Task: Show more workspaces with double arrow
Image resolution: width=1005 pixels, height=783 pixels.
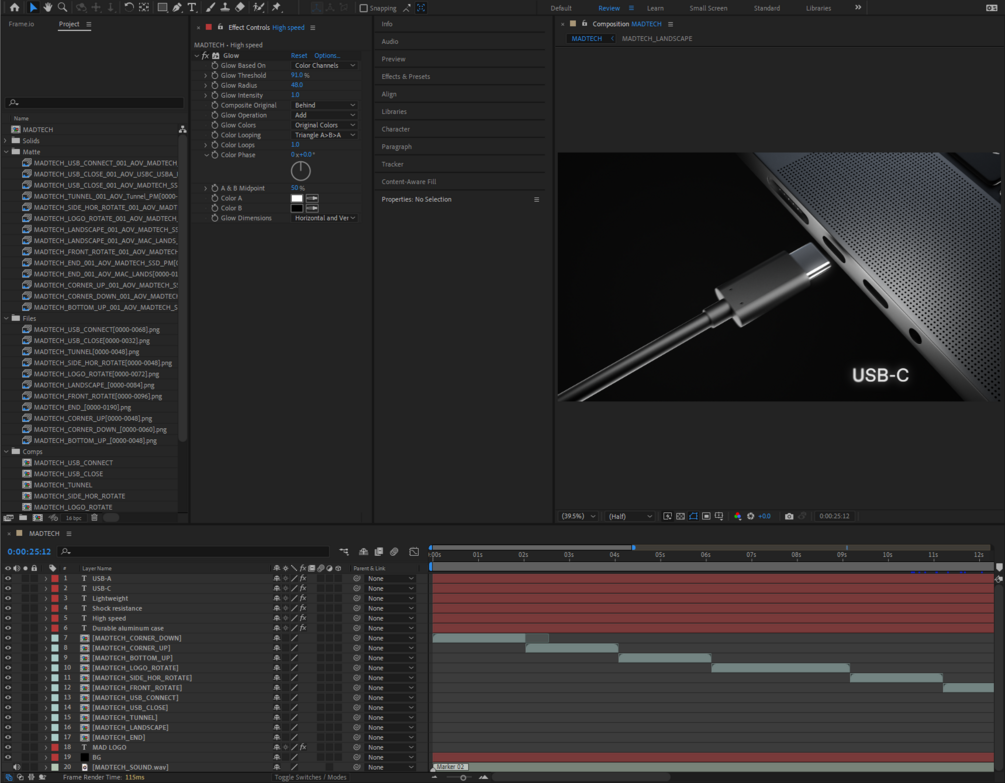Action: click(858, 8)
